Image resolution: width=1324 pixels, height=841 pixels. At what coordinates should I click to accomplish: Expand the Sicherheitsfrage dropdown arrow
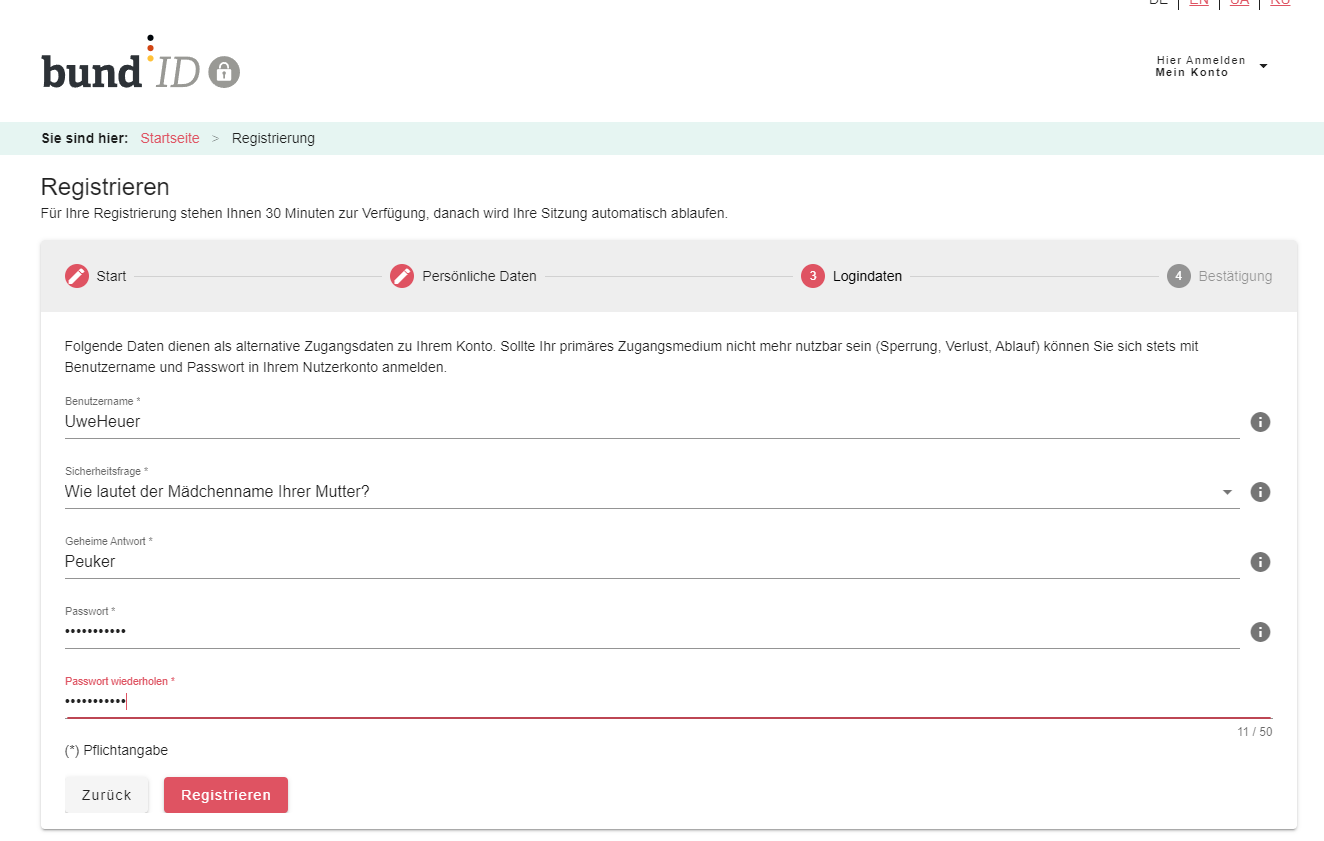click(1227, 492)
